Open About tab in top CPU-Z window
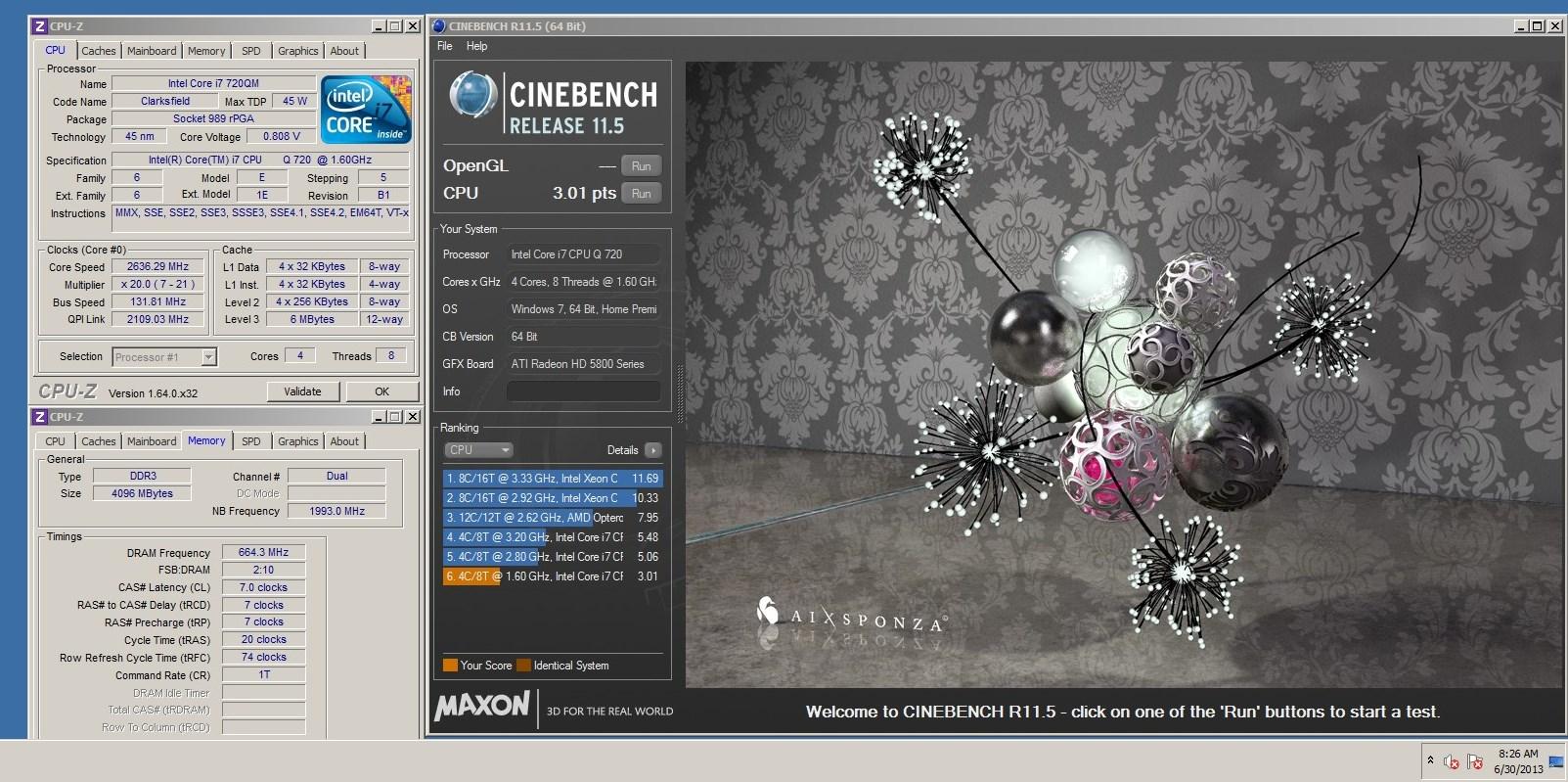 344,51
